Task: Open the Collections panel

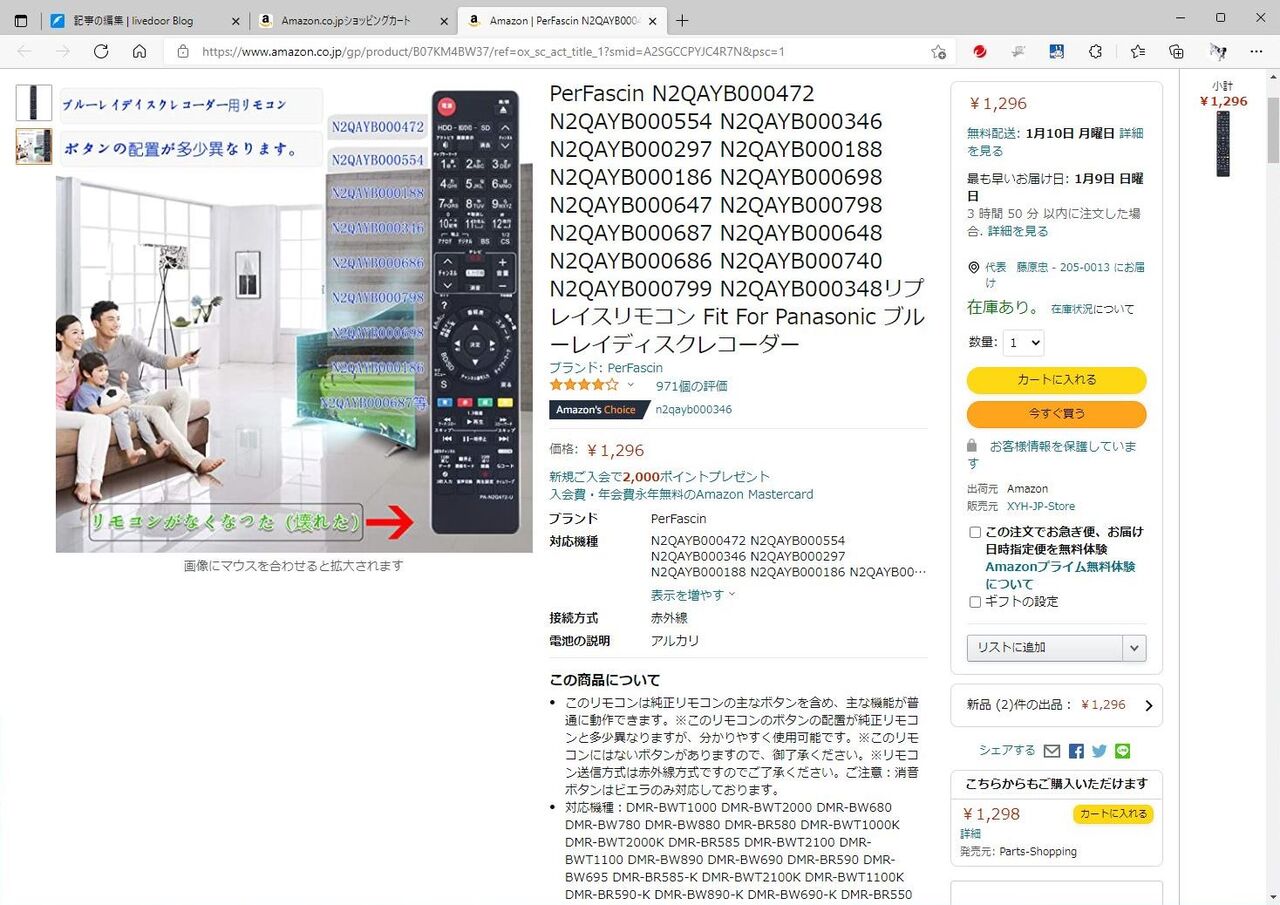Action: pos(1176,51)
